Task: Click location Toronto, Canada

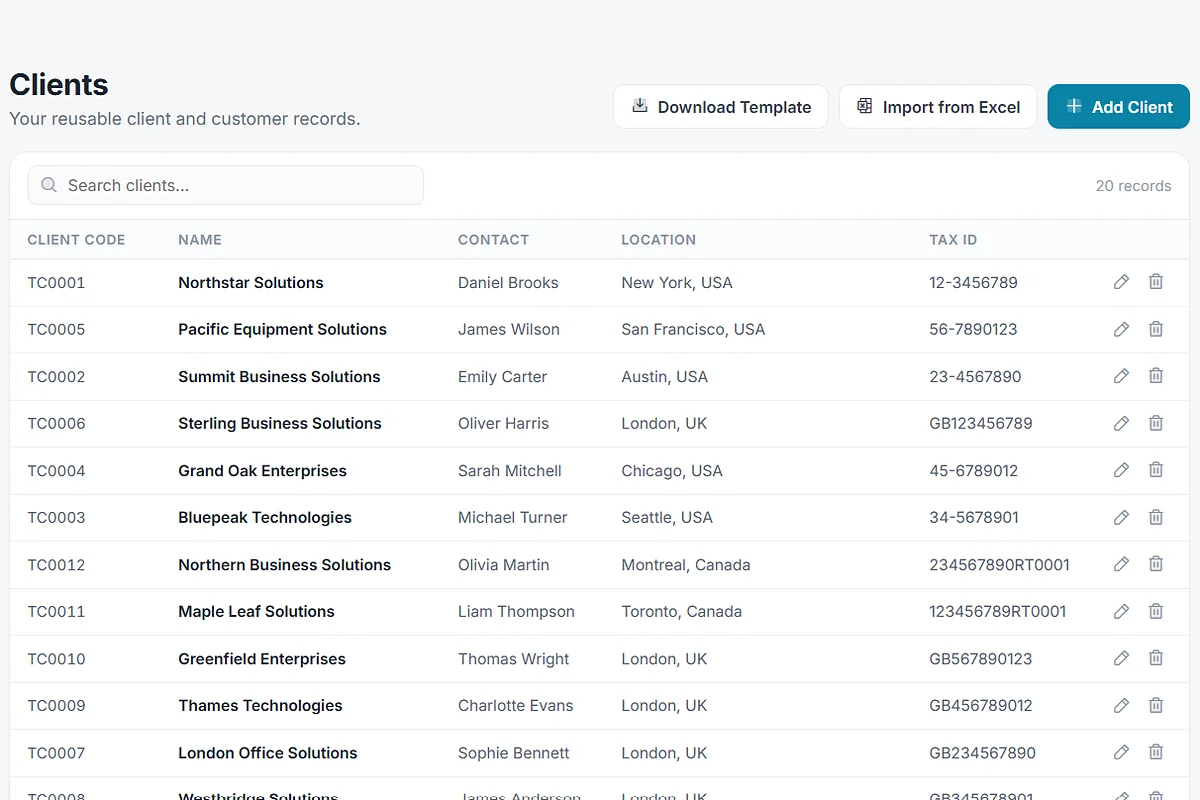Action: click(682, 611)
